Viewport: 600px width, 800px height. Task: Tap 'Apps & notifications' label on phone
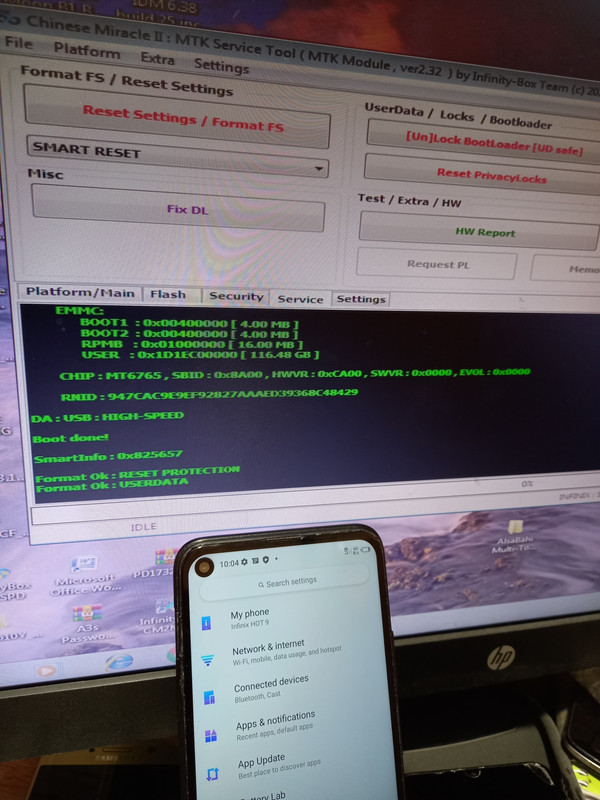coord(275,719)
